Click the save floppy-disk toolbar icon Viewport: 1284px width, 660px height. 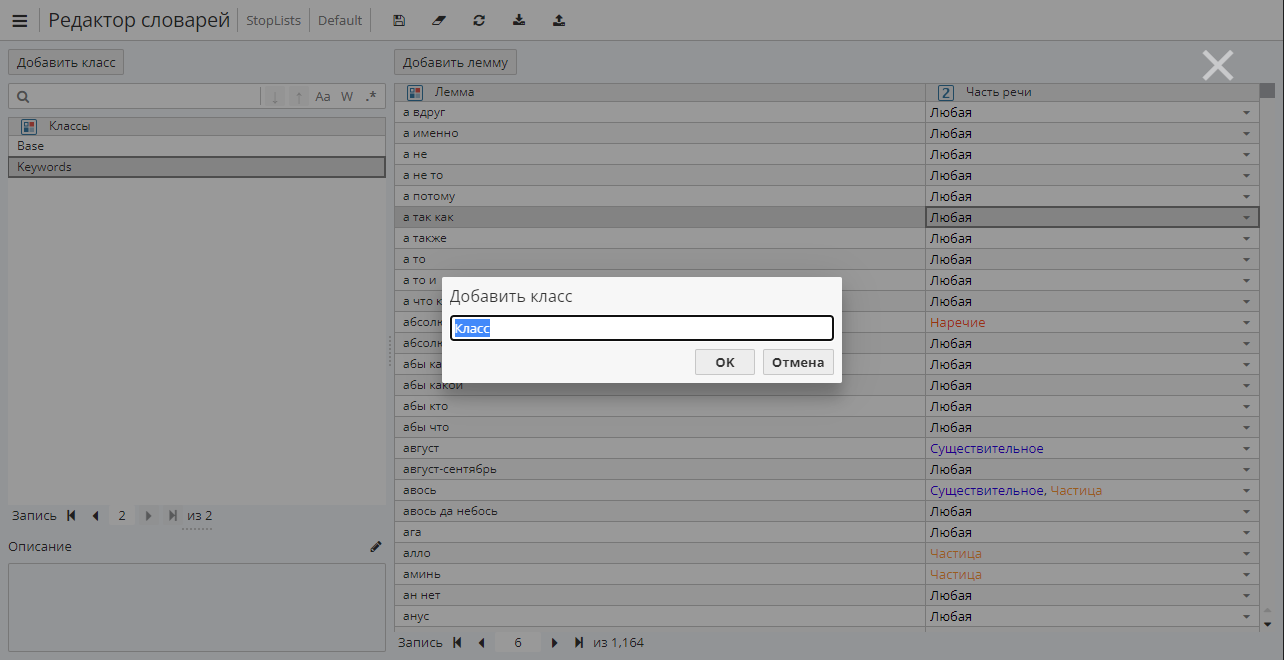pos(399,20)
